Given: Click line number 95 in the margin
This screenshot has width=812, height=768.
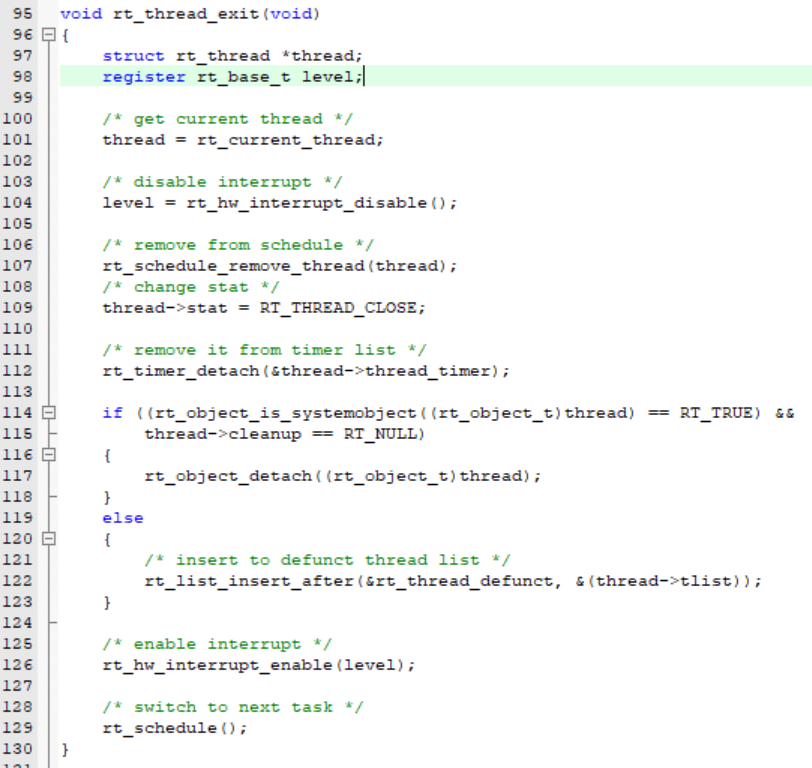Looking at the screenshot, I should [22, 13].
